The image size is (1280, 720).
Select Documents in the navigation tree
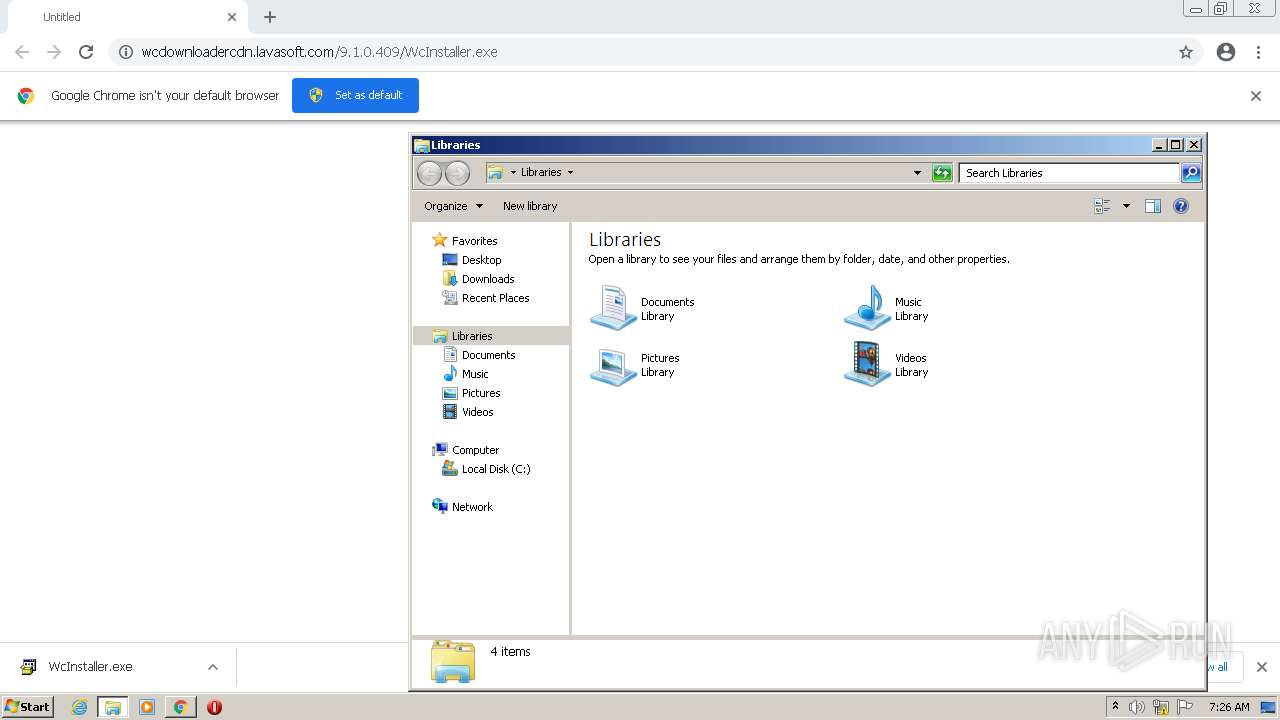[479, 355]
